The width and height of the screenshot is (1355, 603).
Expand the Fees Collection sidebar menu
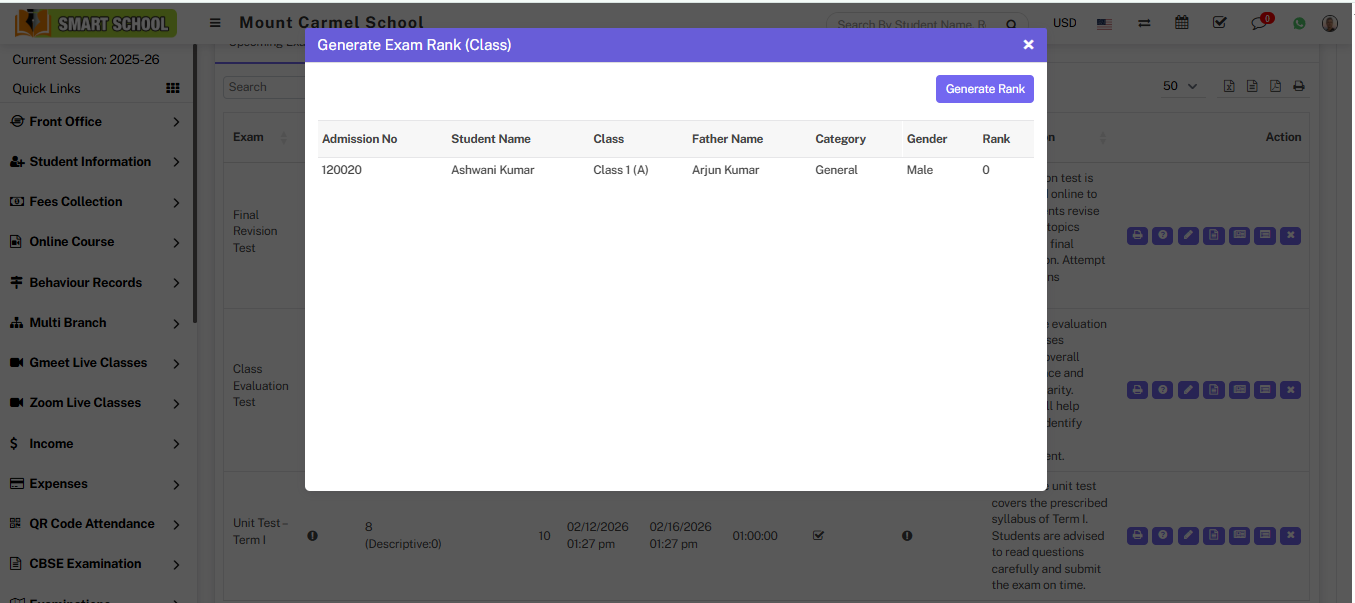pyautogui.click(x=76, y=202)
